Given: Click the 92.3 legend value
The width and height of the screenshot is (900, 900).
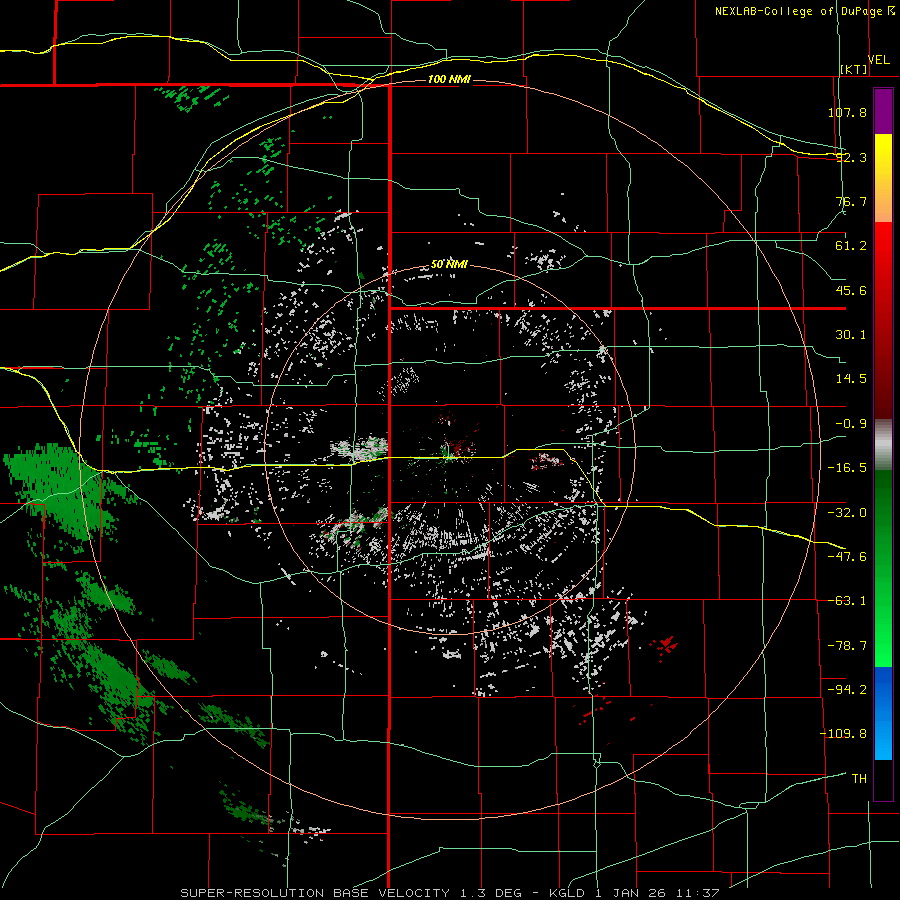Looking at the screenshot, I should click(851, 157).
